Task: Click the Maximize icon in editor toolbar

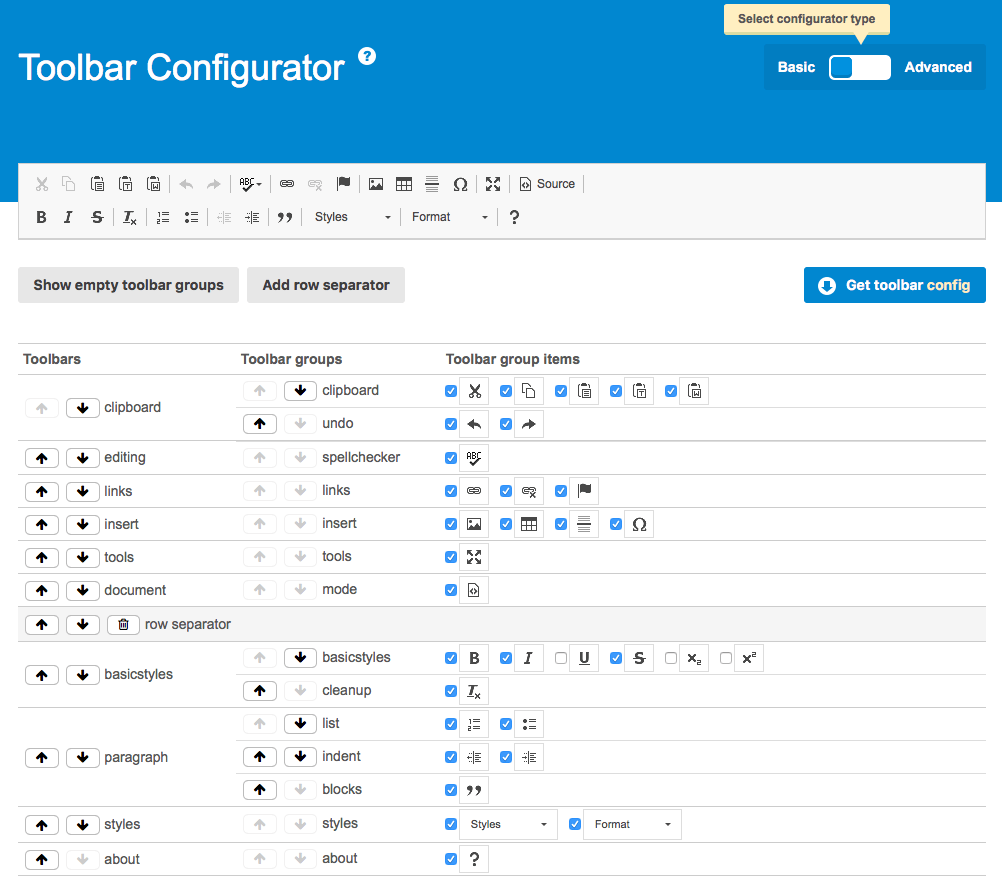Action: [493, 184]
